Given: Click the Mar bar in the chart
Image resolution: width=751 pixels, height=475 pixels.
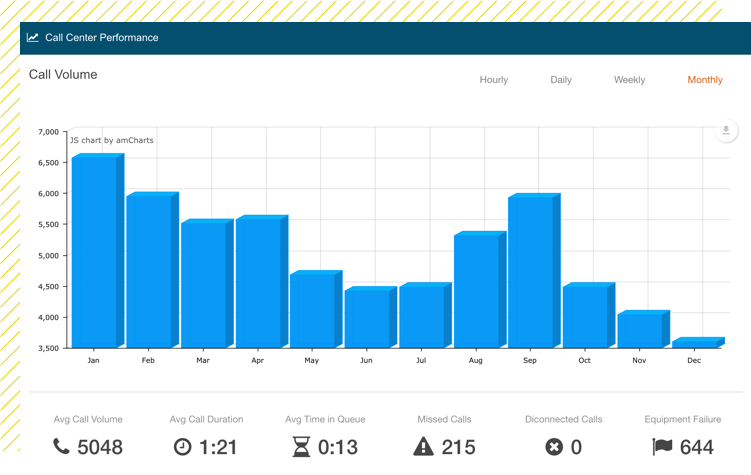Looking at the screenshot, I should [x=207, y=283].
